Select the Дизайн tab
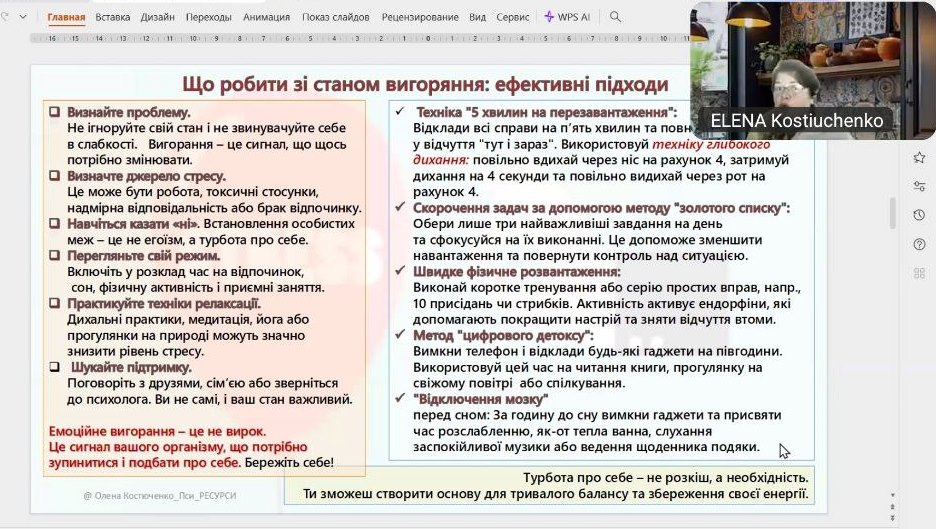936x529 pixels. tap(156, 17)
